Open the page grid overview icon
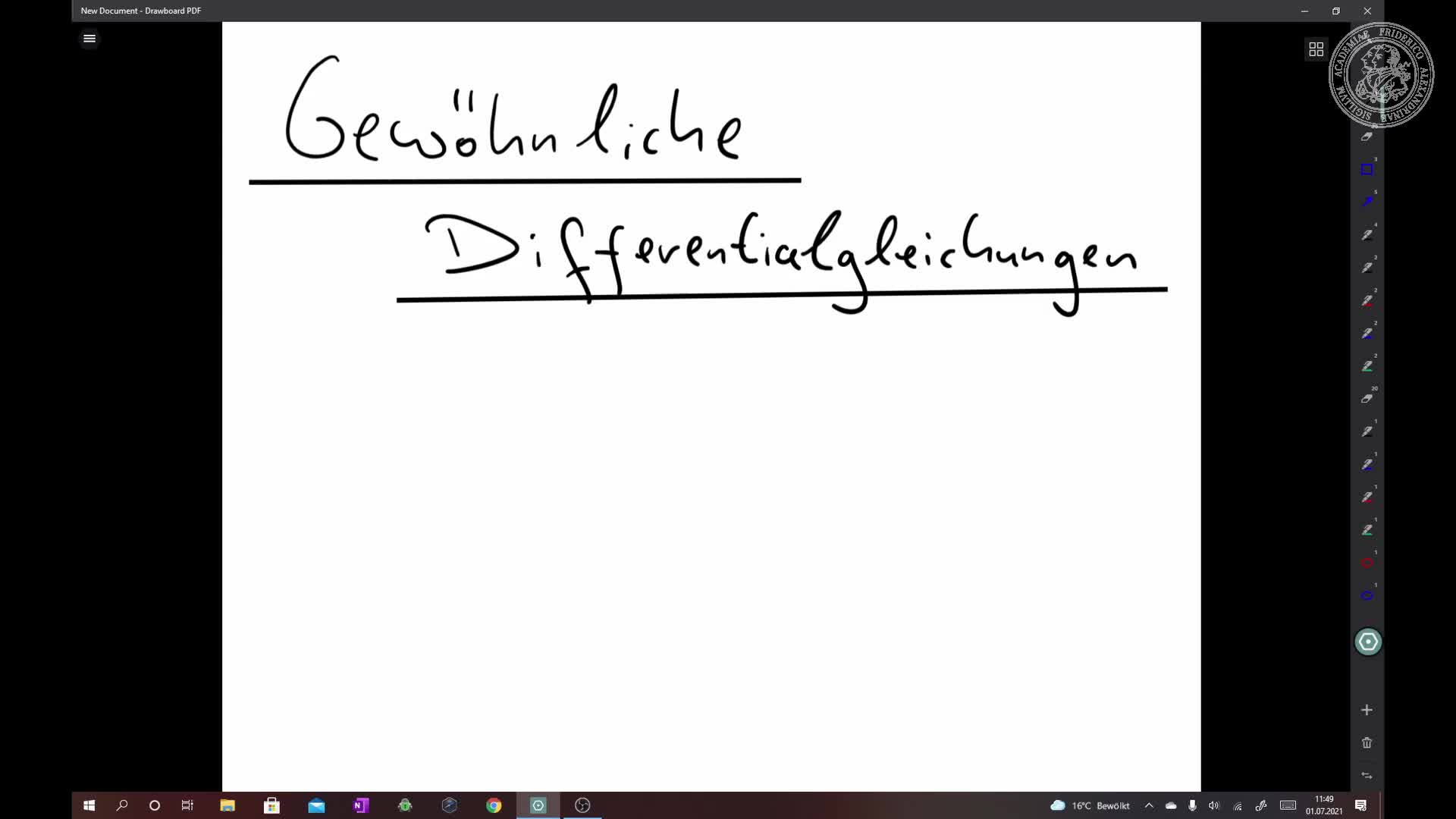 pos(1316,49)
